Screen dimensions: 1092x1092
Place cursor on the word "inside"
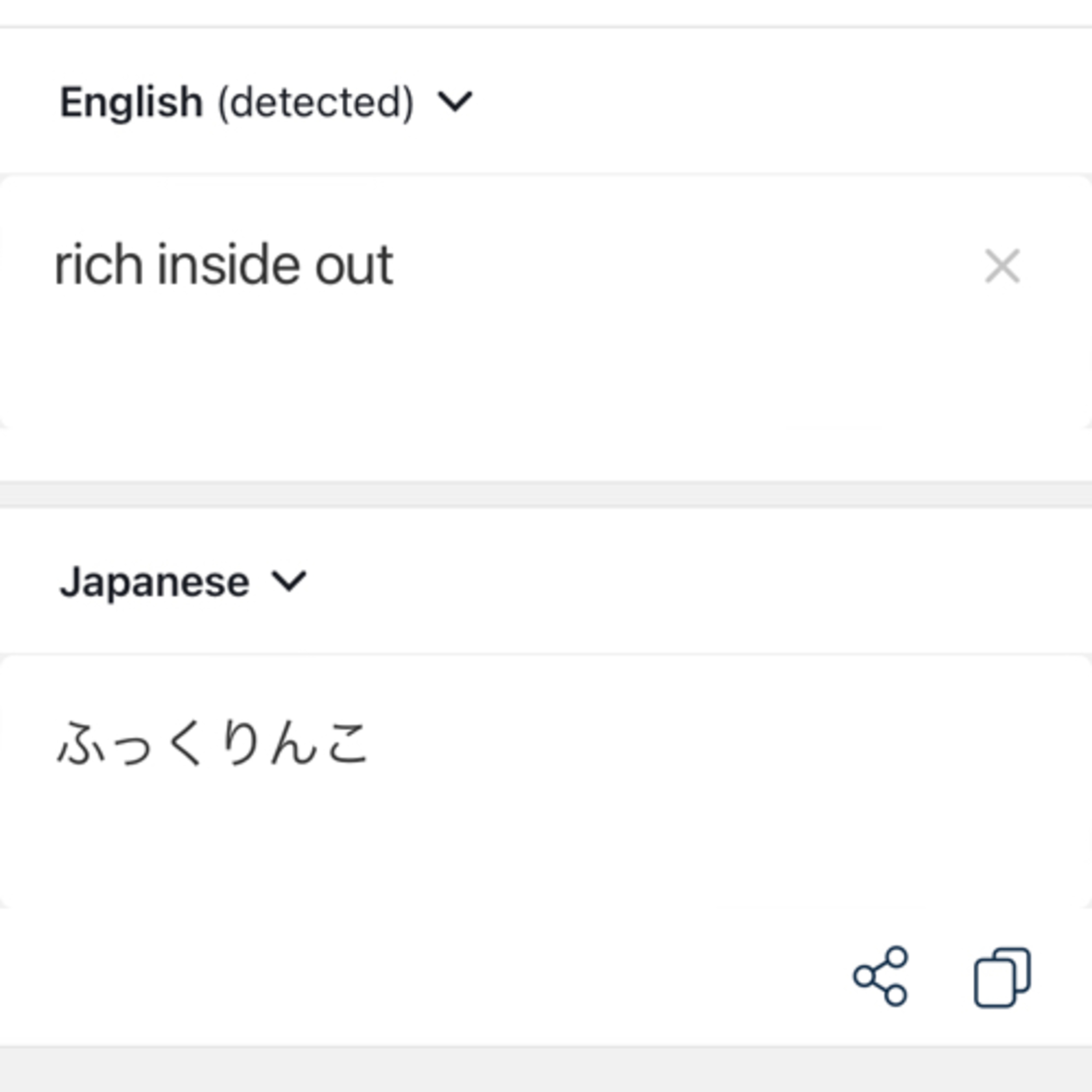(x=229, y=265)
